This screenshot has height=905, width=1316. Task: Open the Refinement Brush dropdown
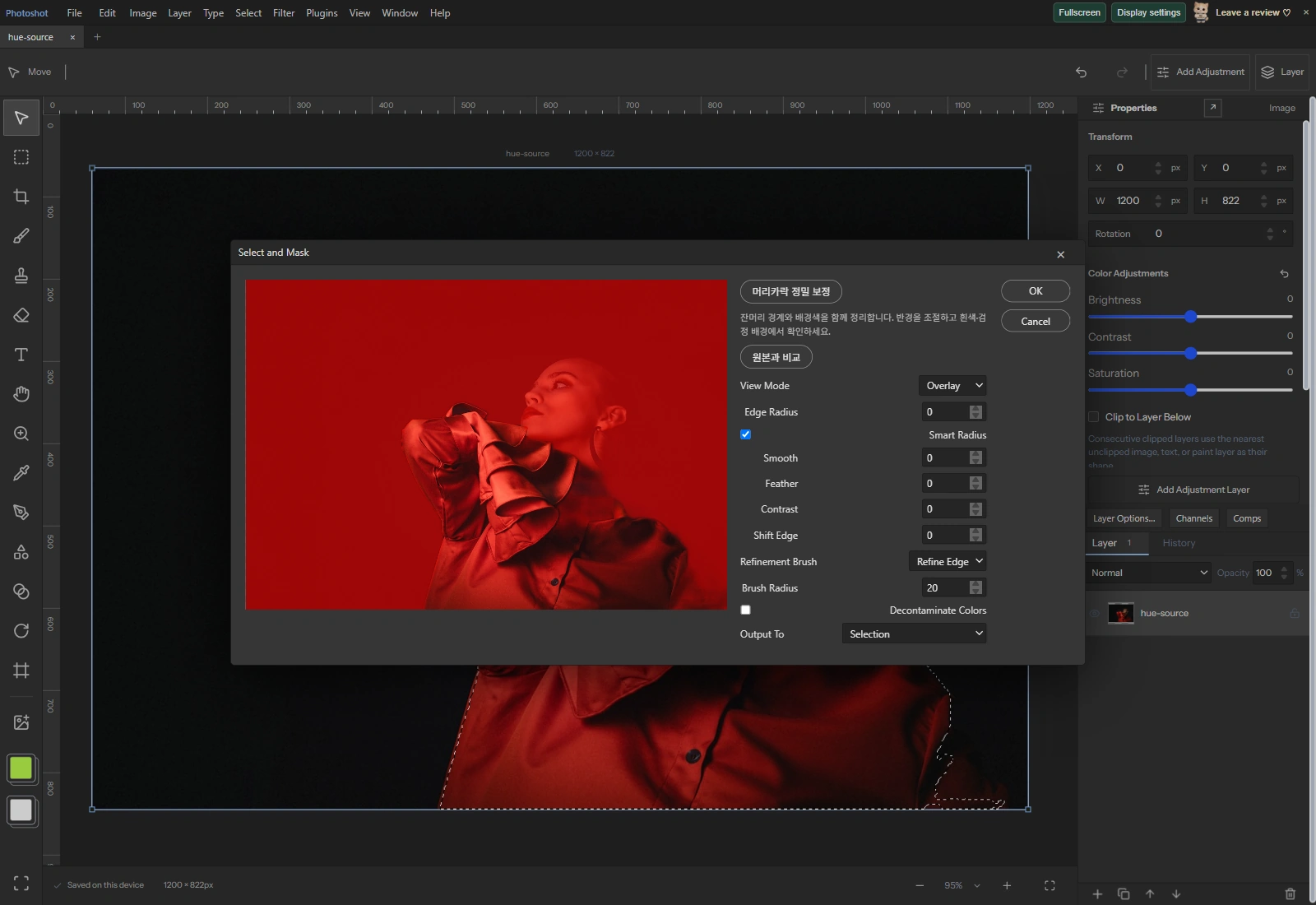pyautogui.click(x=948, y=561)
